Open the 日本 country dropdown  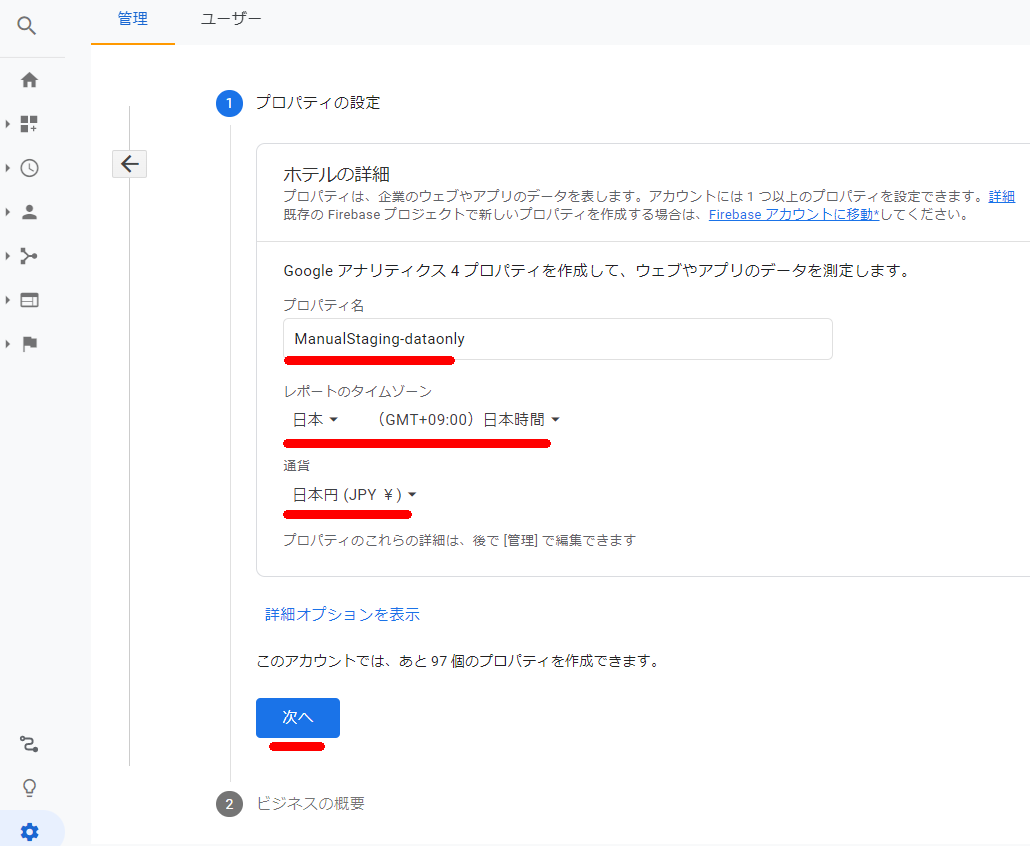pos(315,420)
